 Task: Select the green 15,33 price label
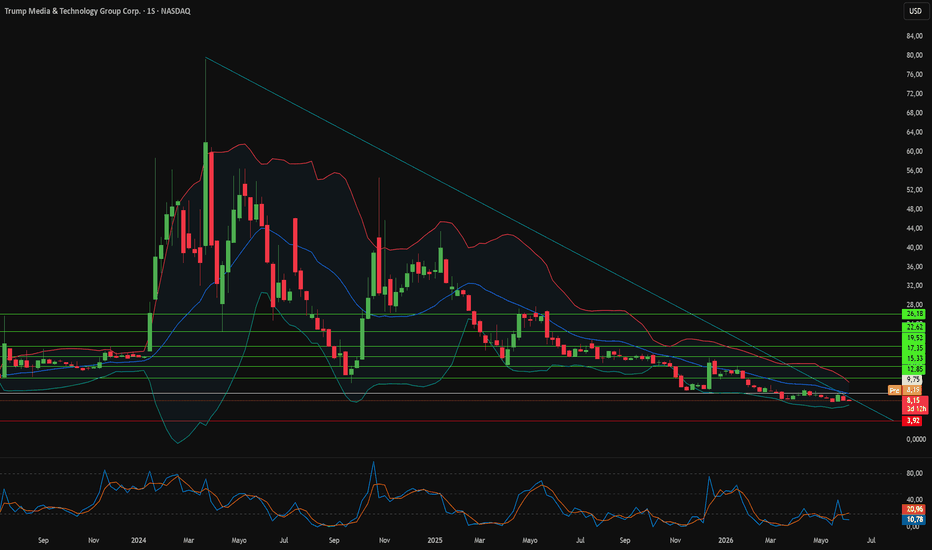point(914,358)
